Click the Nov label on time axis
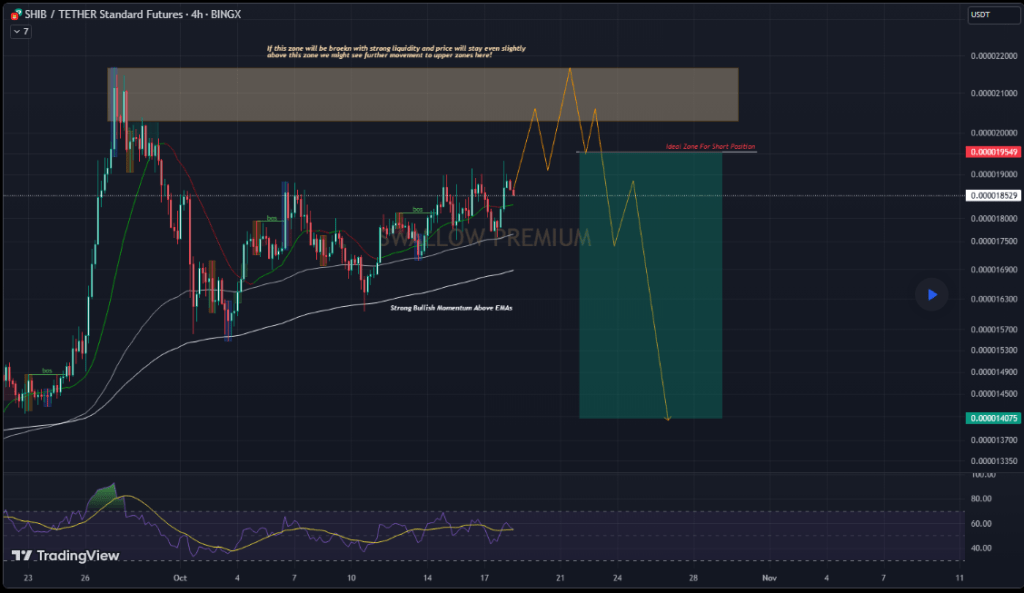The height and width of the screenshot is (593, 1024). coord(768,578)
